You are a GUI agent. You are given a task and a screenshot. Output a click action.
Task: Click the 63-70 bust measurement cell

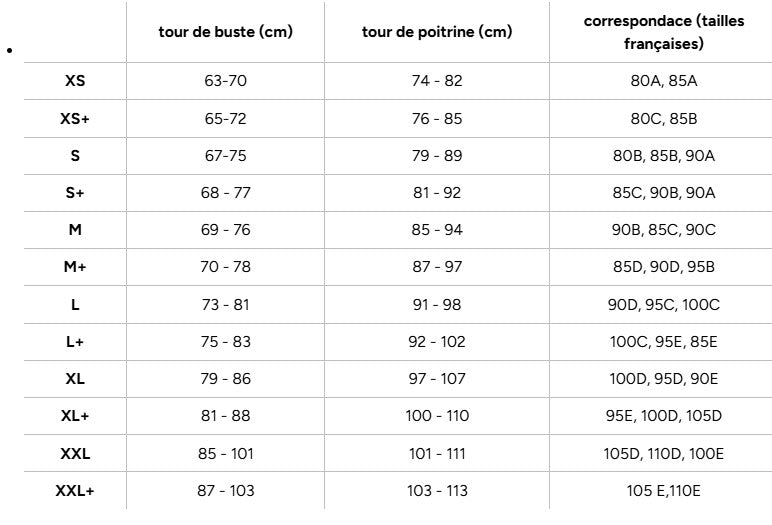pyautogui.click(x=225, y=81)
